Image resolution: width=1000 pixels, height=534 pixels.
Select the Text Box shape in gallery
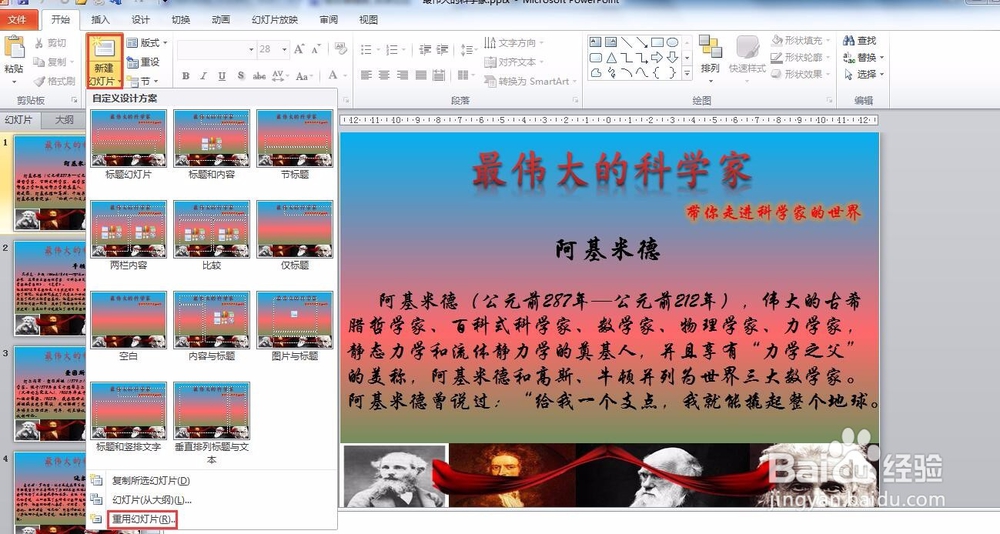click(595, 42)
